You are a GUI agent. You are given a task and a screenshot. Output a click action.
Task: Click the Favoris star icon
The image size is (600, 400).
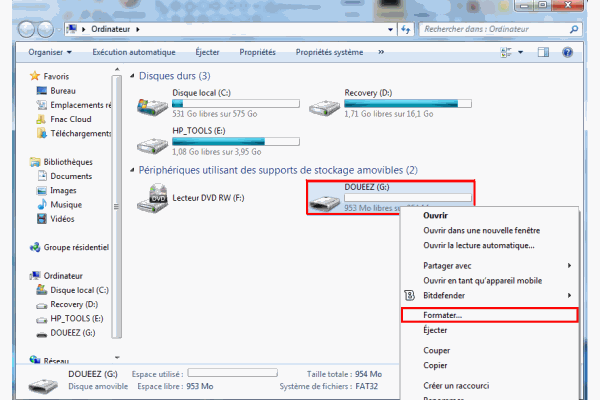[x=35, y=76]
